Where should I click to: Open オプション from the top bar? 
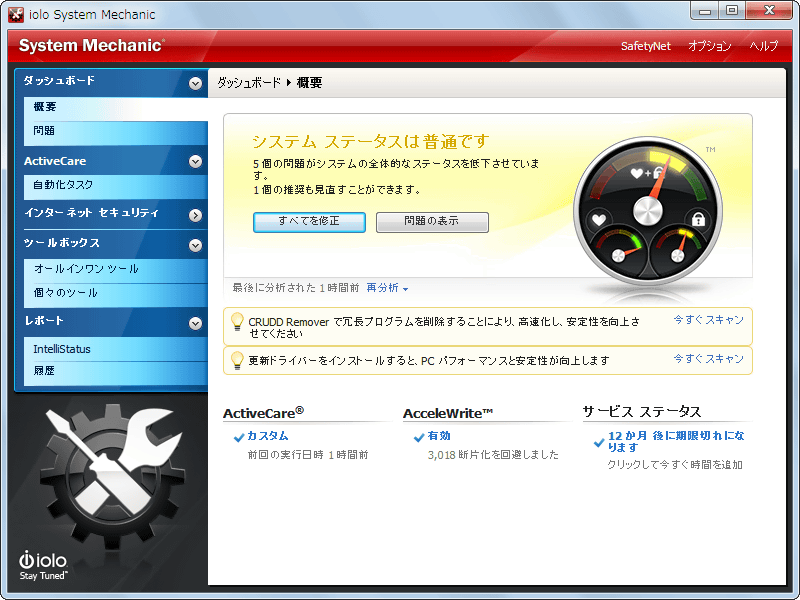tap(709, 46)
